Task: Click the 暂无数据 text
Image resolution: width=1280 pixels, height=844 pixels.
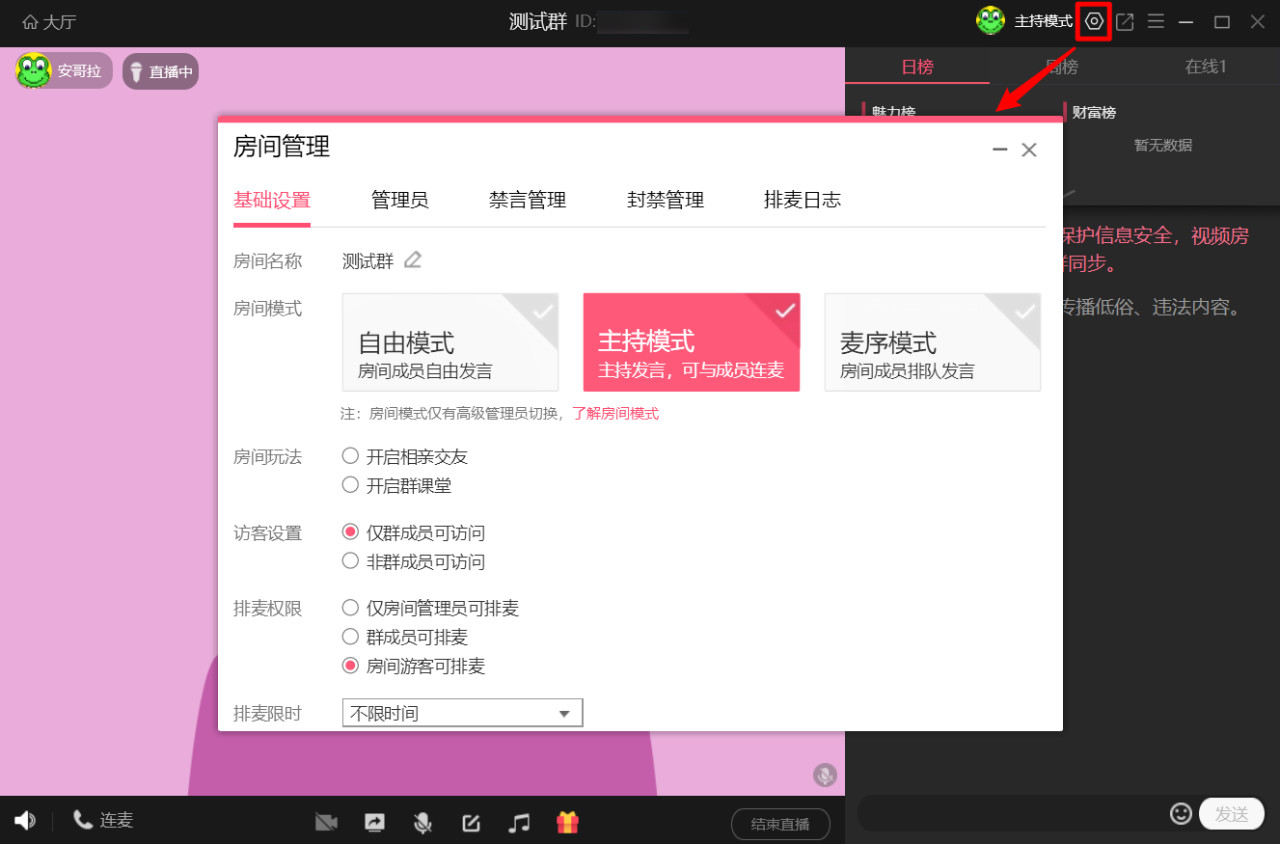Action: click(1163, 145)
